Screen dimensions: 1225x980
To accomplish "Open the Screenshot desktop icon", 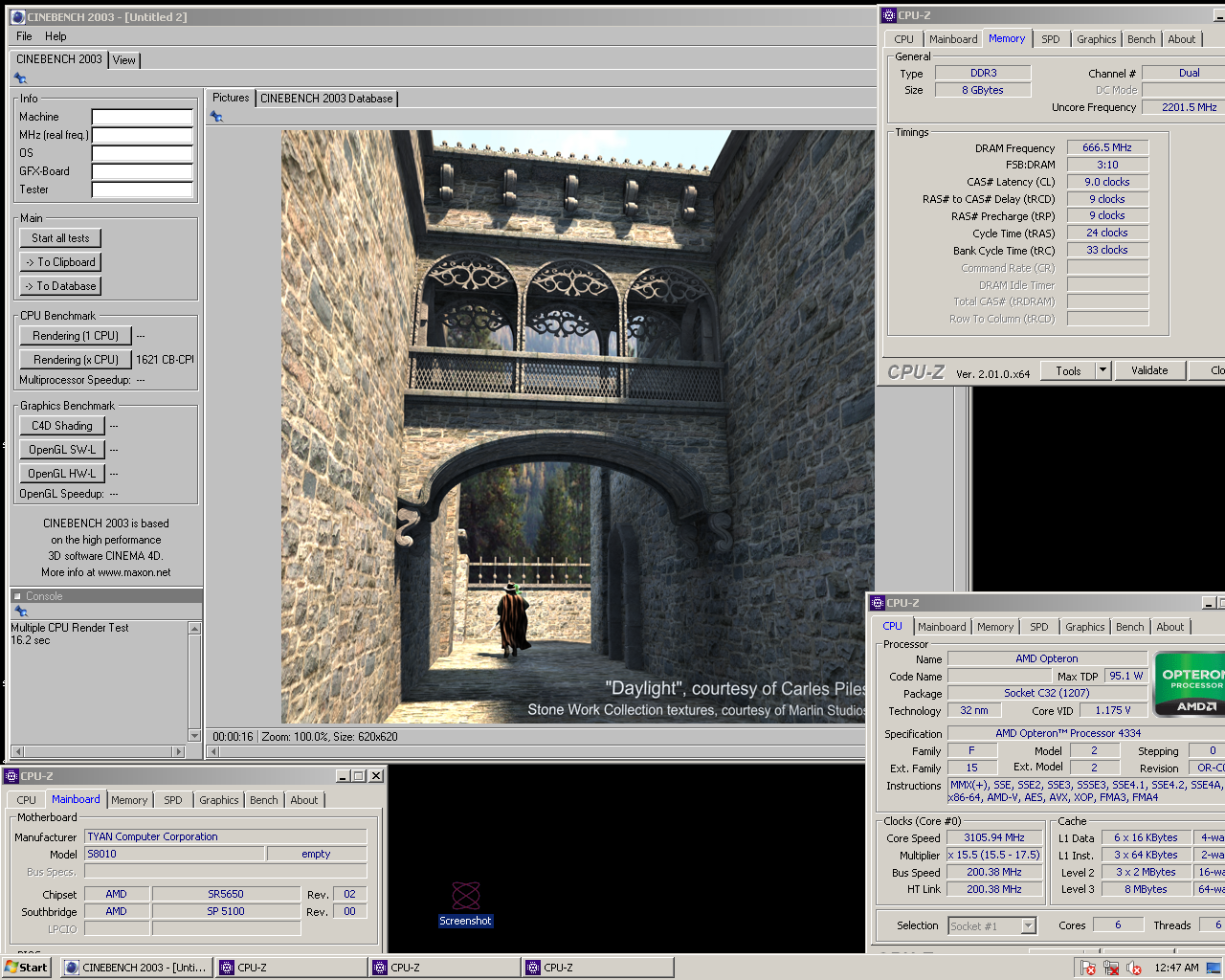I will point(466,904).
